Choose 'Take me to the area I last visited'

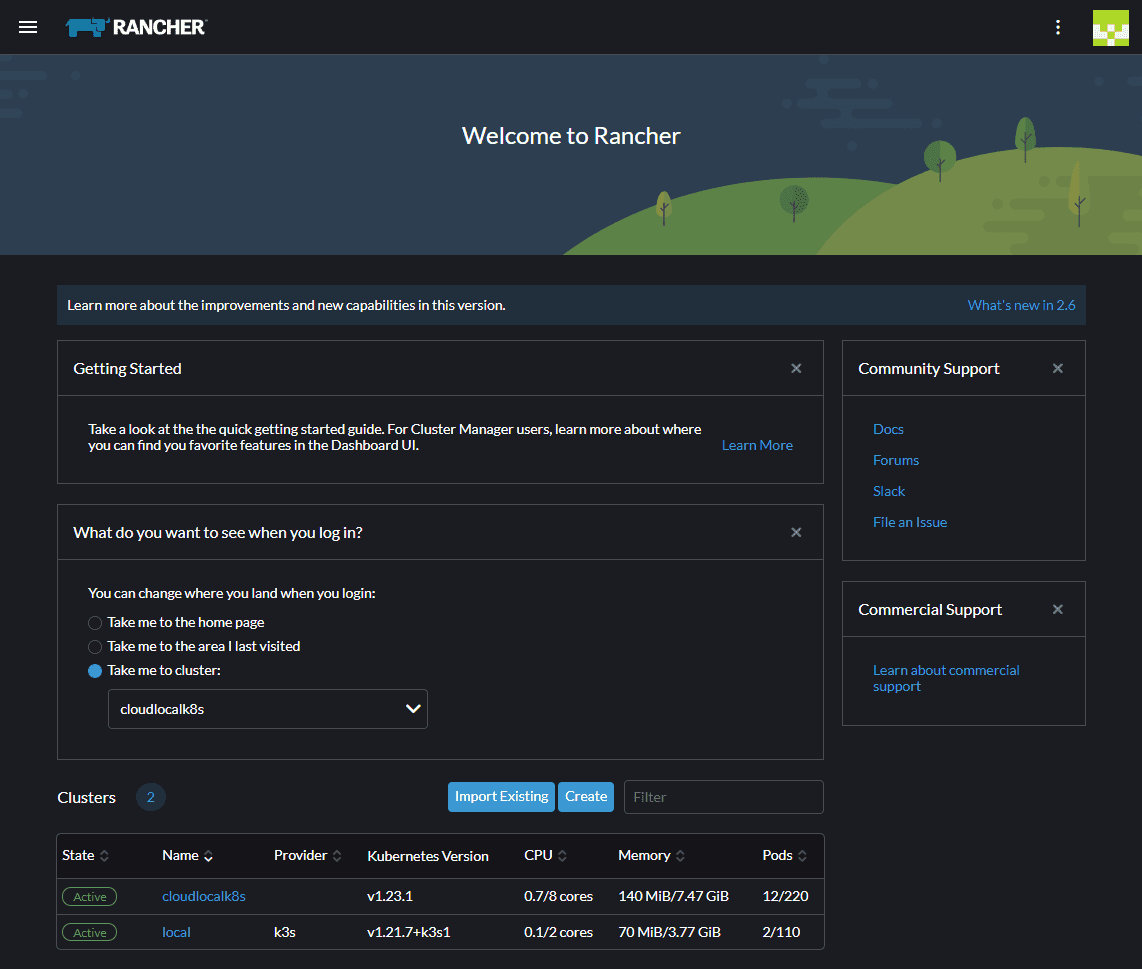96,646
